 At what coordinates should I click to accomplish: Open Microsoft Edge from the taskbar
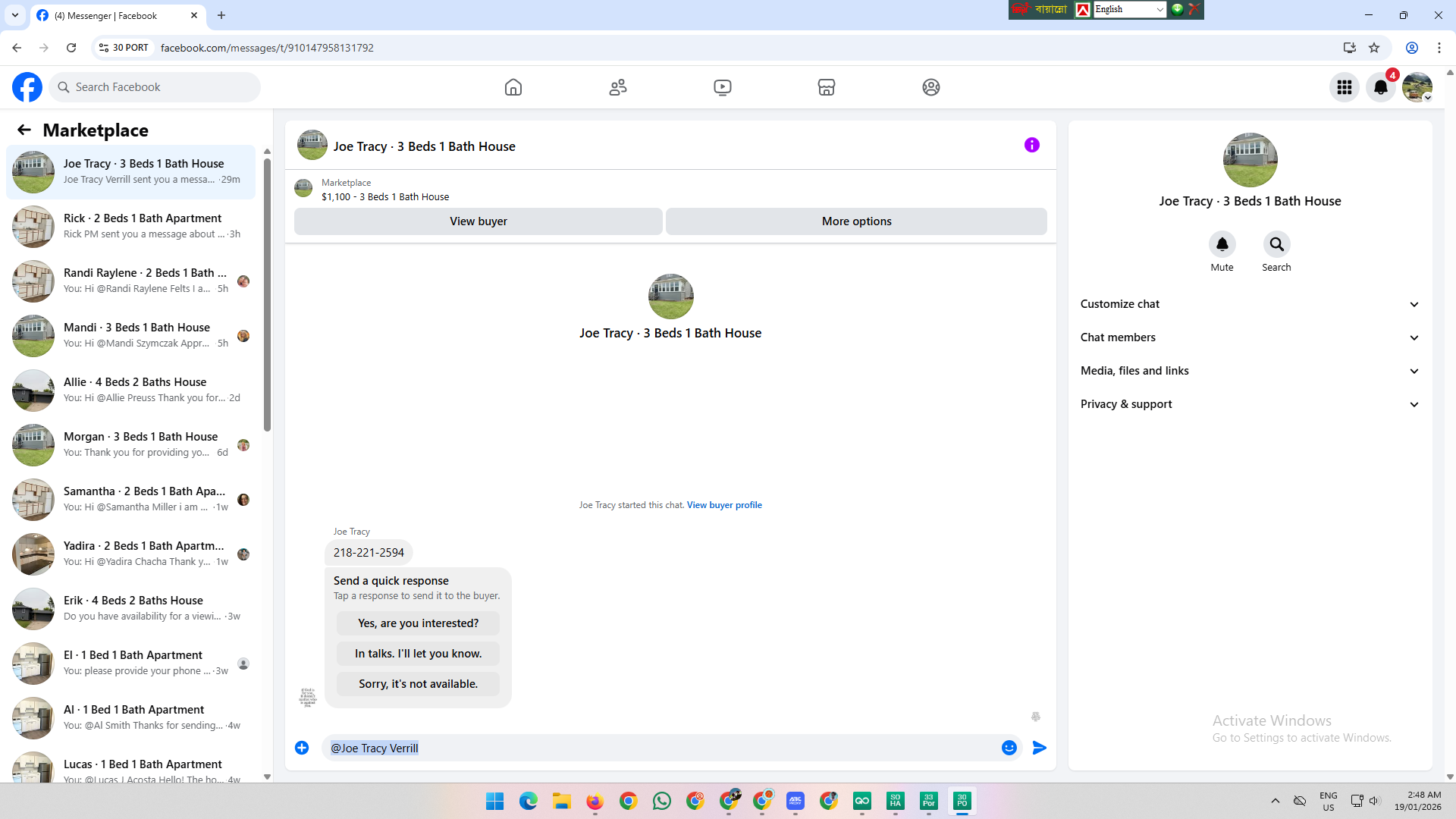(x=529, y=801)
